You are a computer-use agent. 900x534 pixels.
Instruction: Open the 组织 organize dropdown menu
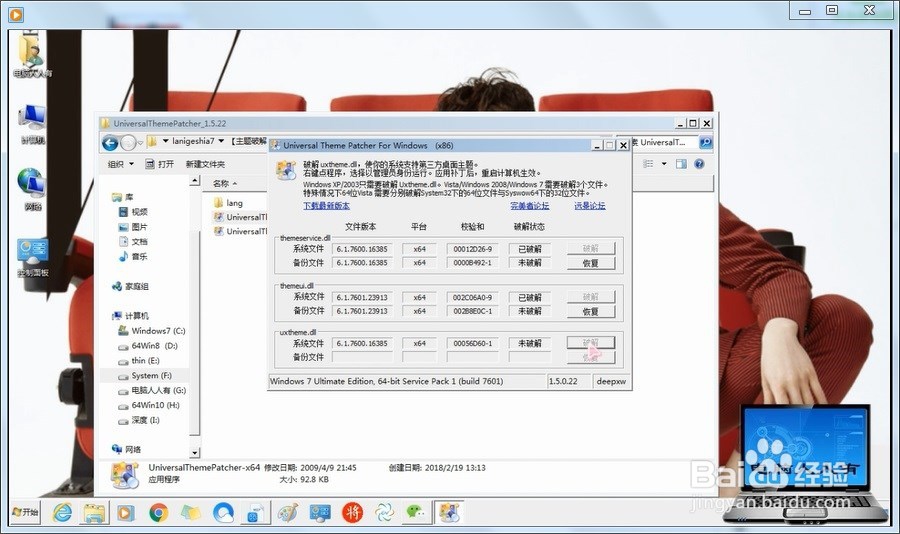tap(121, 164)
